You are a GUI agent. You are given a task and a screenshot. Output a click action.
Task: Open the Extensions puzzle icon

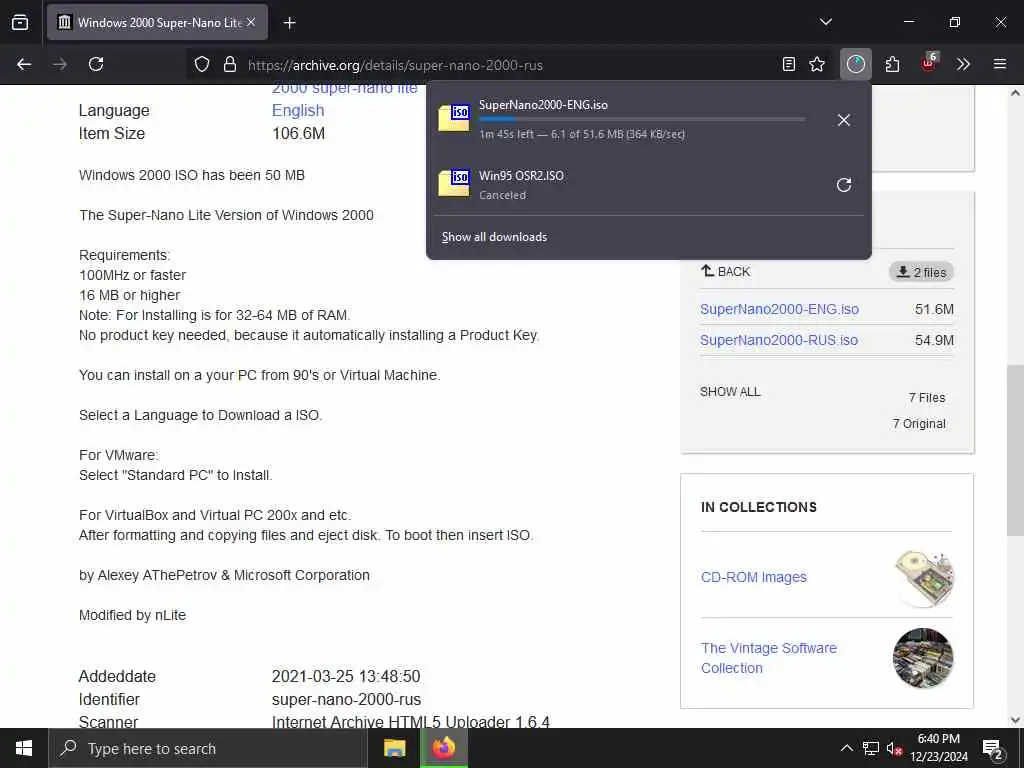(892, 64)
